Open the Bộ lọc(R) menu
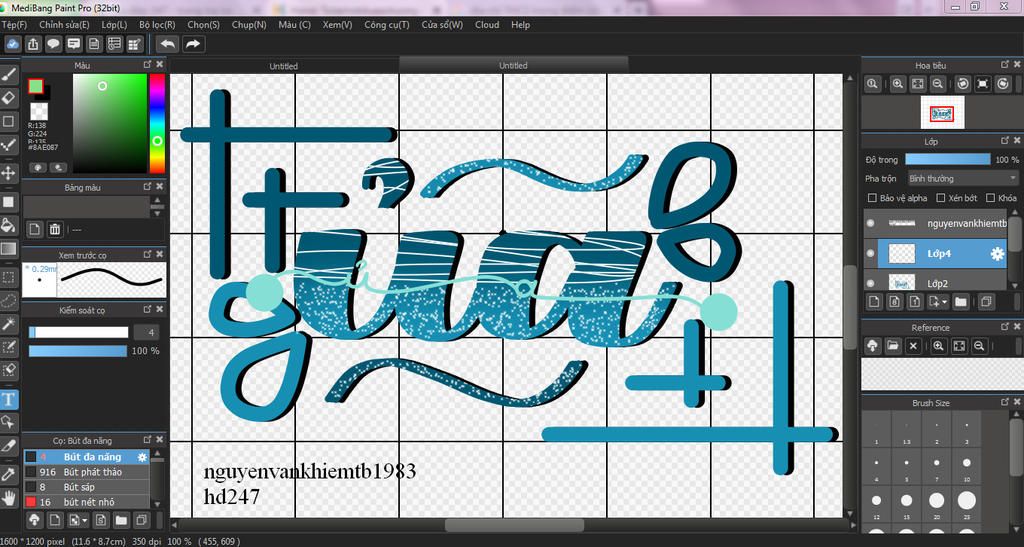Image resolution: width=1024 pixels, height=547 pixels. point(157,25)
